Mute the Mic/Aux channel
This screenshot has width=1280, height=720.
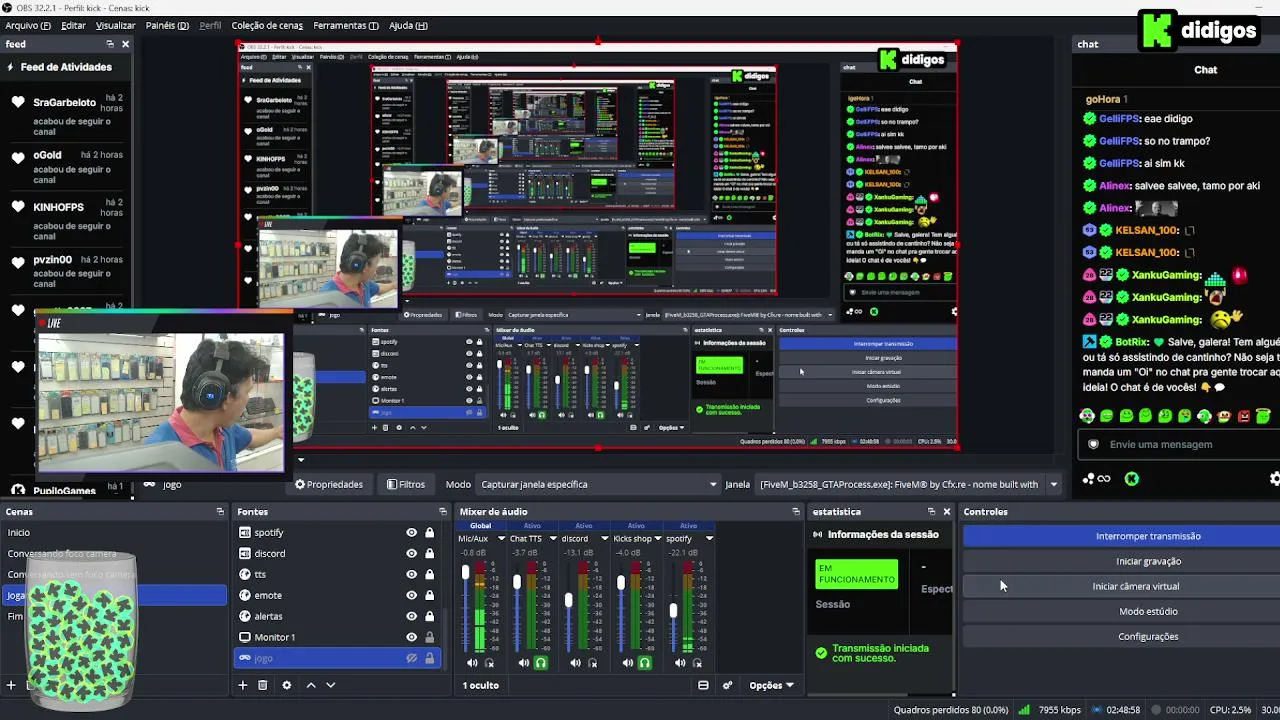click(x=472, y=663)
